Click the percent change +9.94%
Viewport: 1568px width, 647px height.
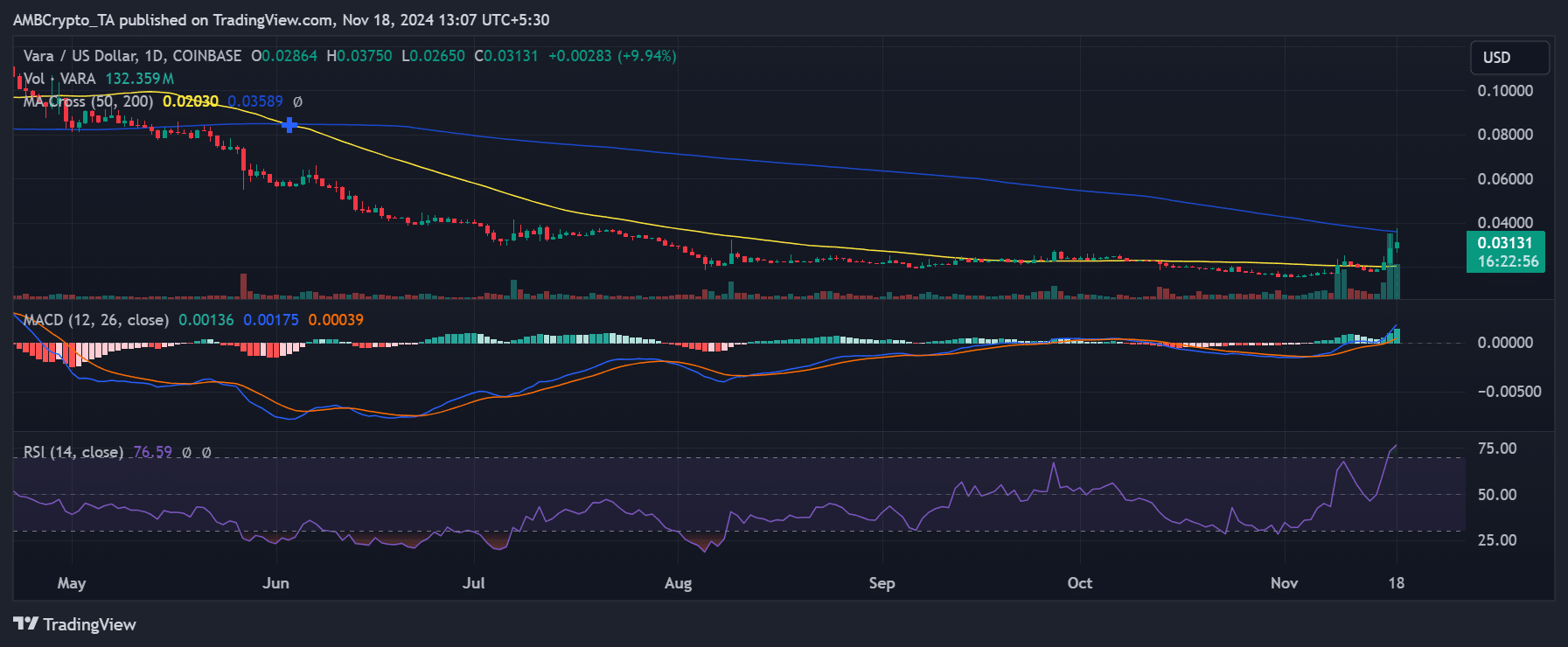(x=647, y=56)
